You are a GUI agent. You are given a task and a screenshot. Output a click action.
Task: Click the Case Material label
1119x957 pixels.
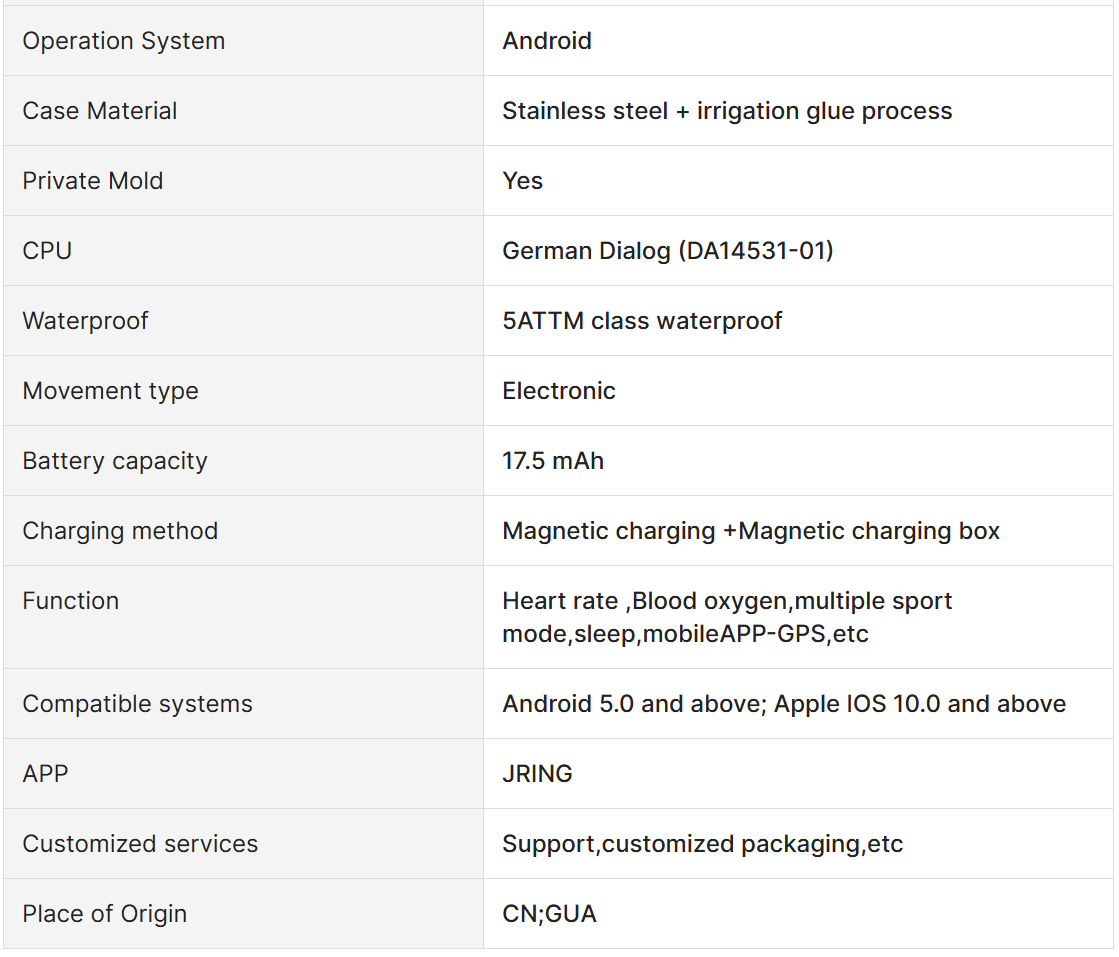(x=99, y=111)
